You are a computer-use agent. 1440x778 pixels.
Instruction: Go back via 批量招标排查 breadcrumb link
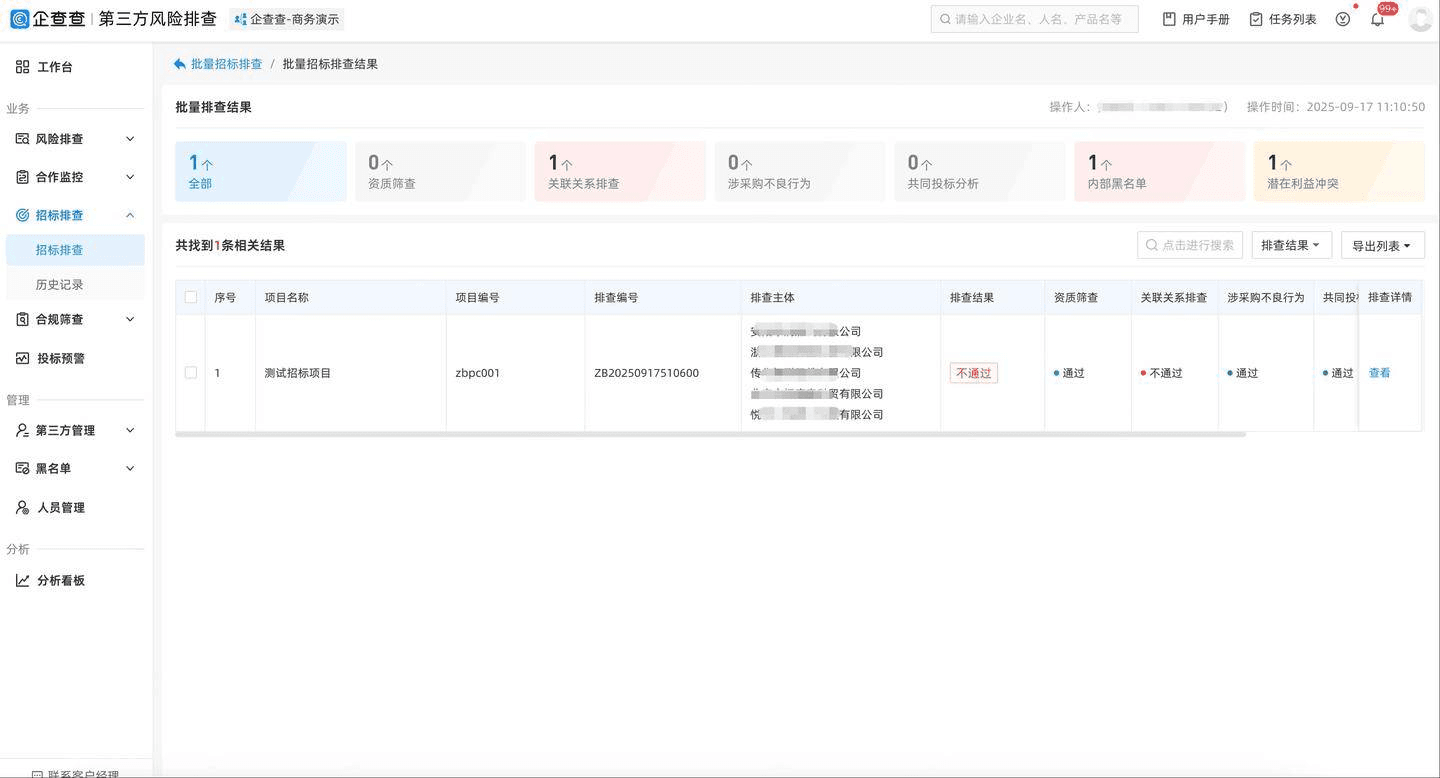tap(226, 64)
